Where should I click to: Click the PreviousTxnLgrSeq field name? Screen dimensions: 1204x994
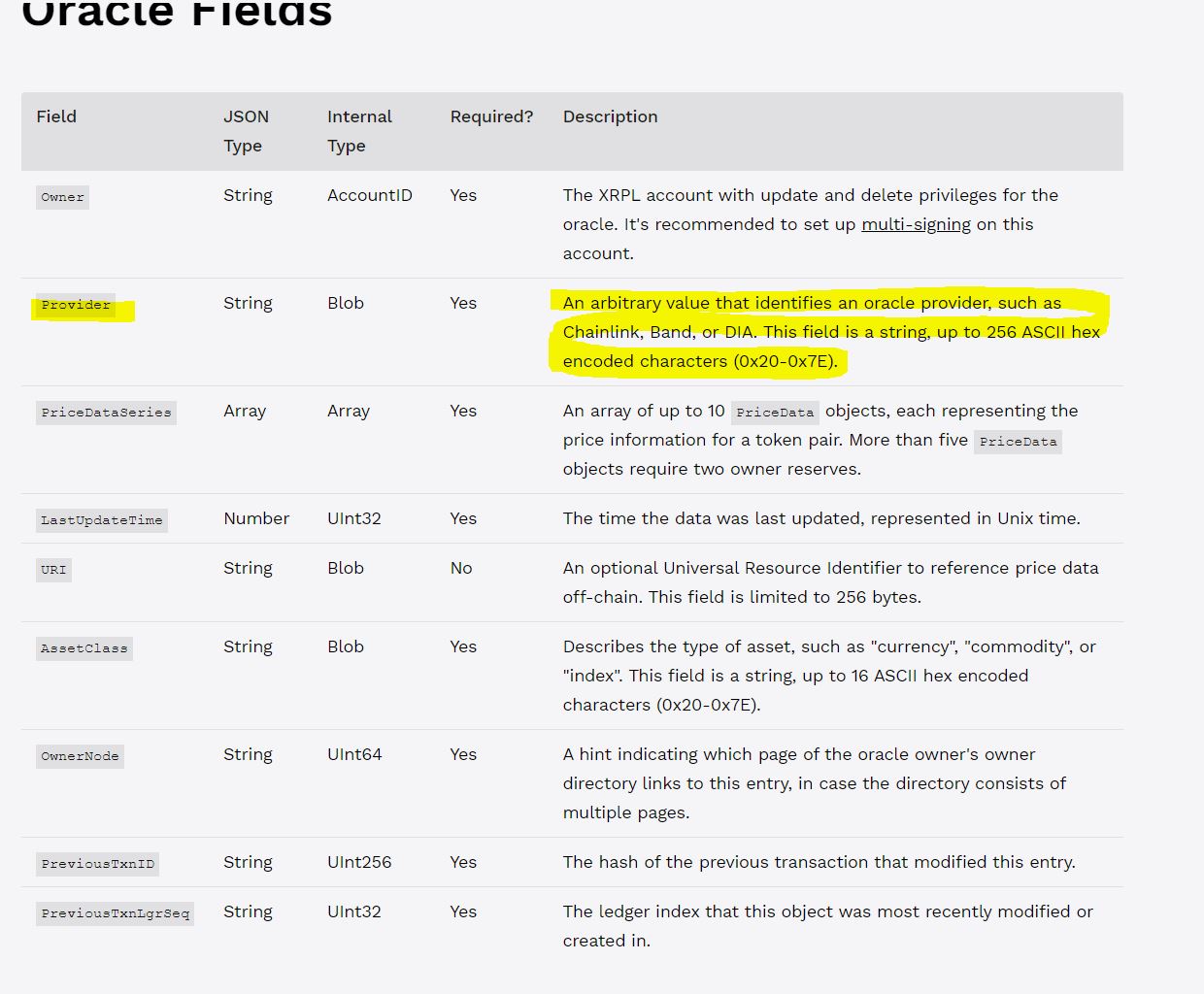click(115, 913)
